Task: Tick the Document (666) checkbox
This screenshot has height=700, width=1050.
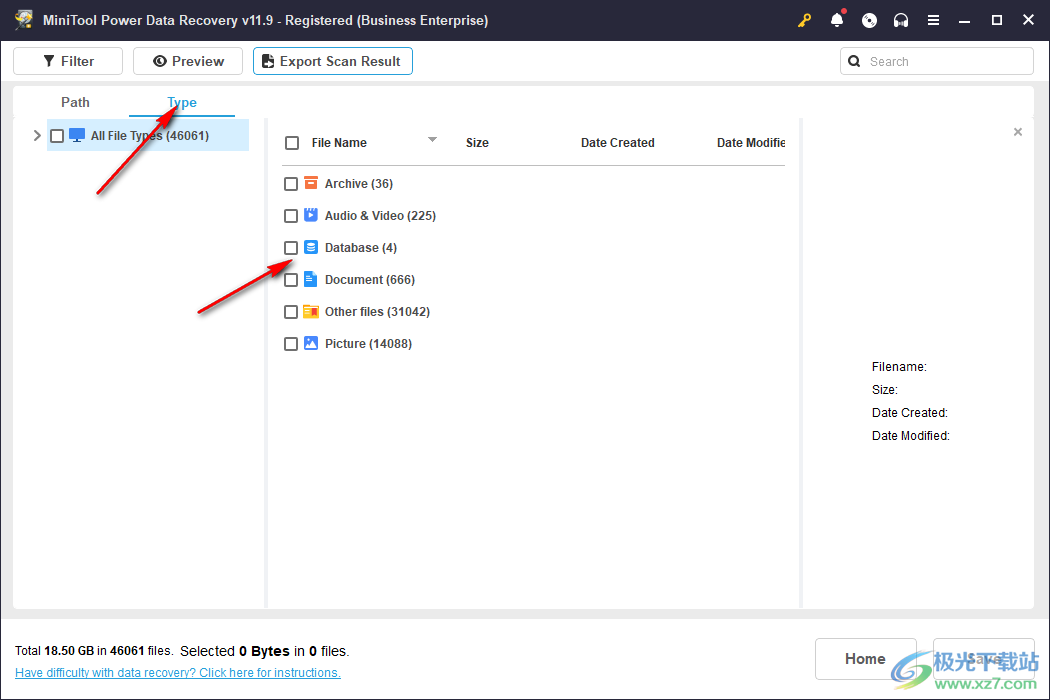Action: 291,280
